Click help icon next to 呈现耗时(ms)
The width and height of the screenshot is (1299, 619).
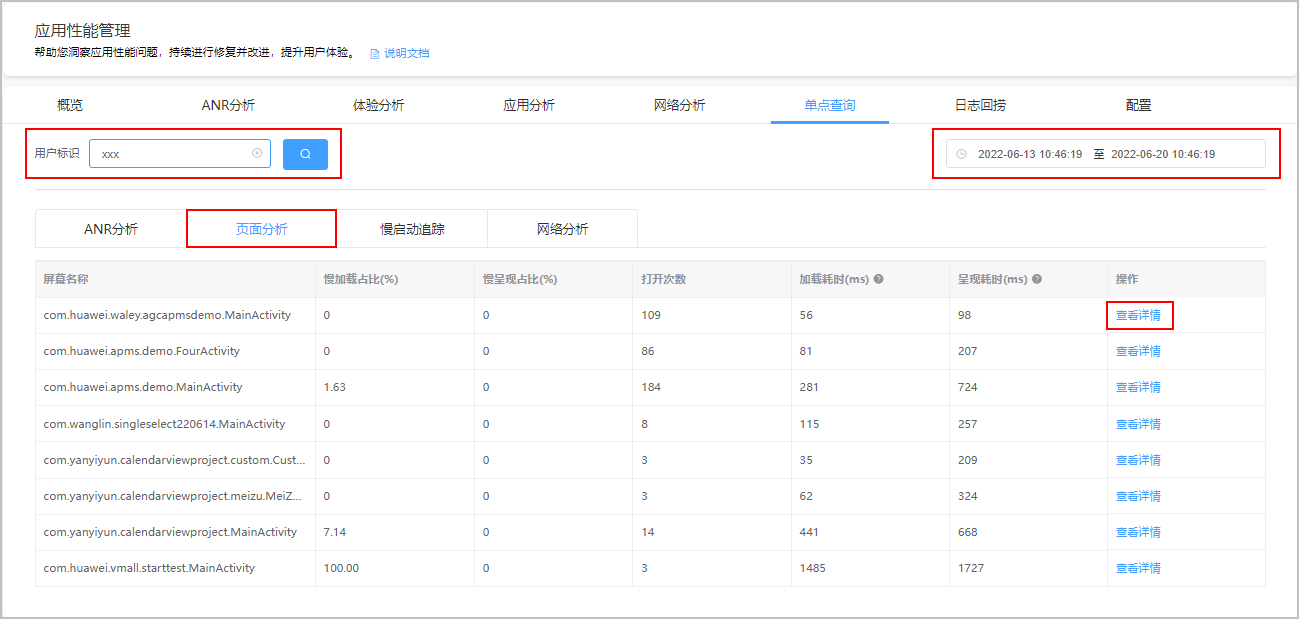[x=1037, y=279]
